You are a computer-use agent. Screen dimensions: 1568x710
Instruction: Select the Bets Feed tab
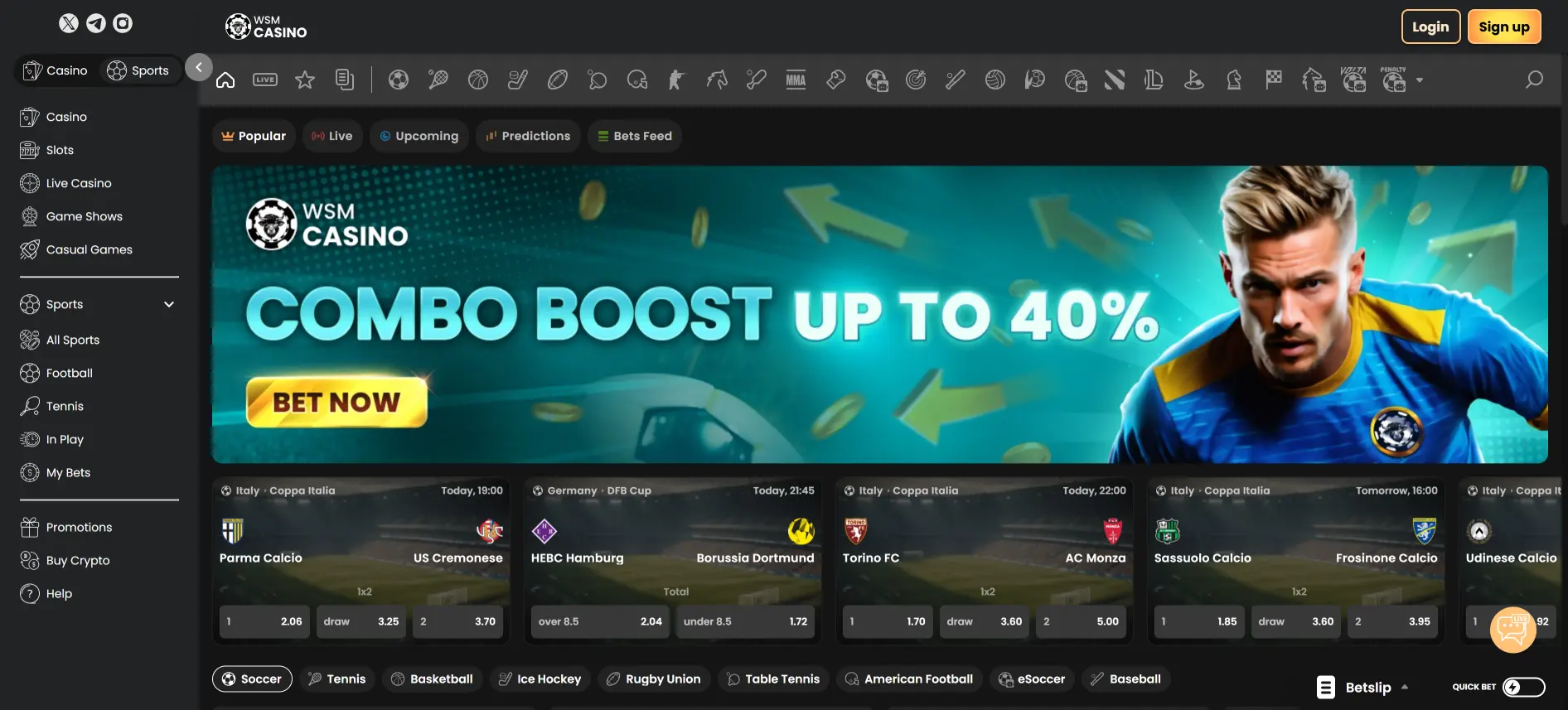pos(635,136)
